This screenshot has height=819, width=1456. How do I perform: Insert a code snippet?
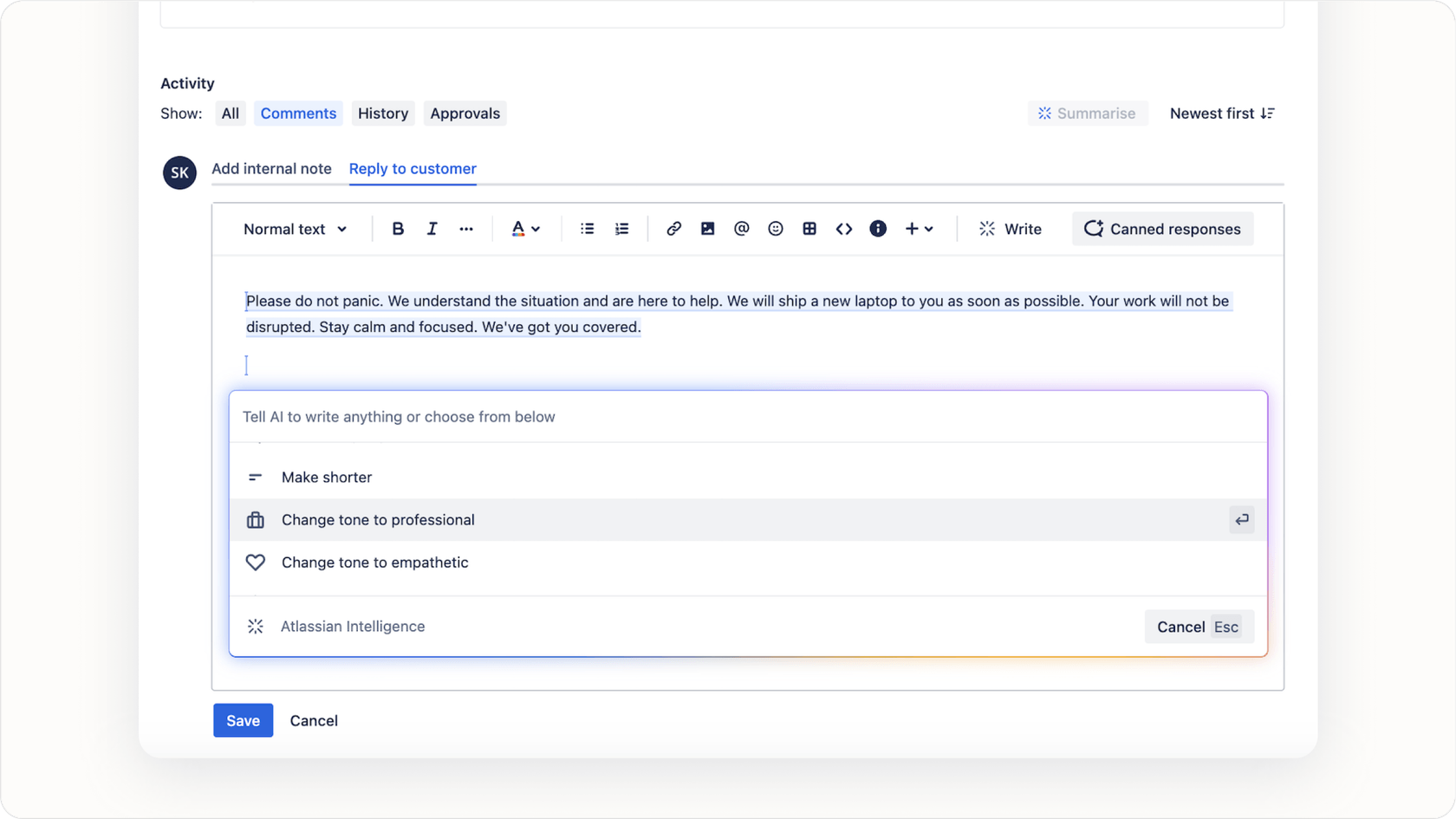point(843,229)
